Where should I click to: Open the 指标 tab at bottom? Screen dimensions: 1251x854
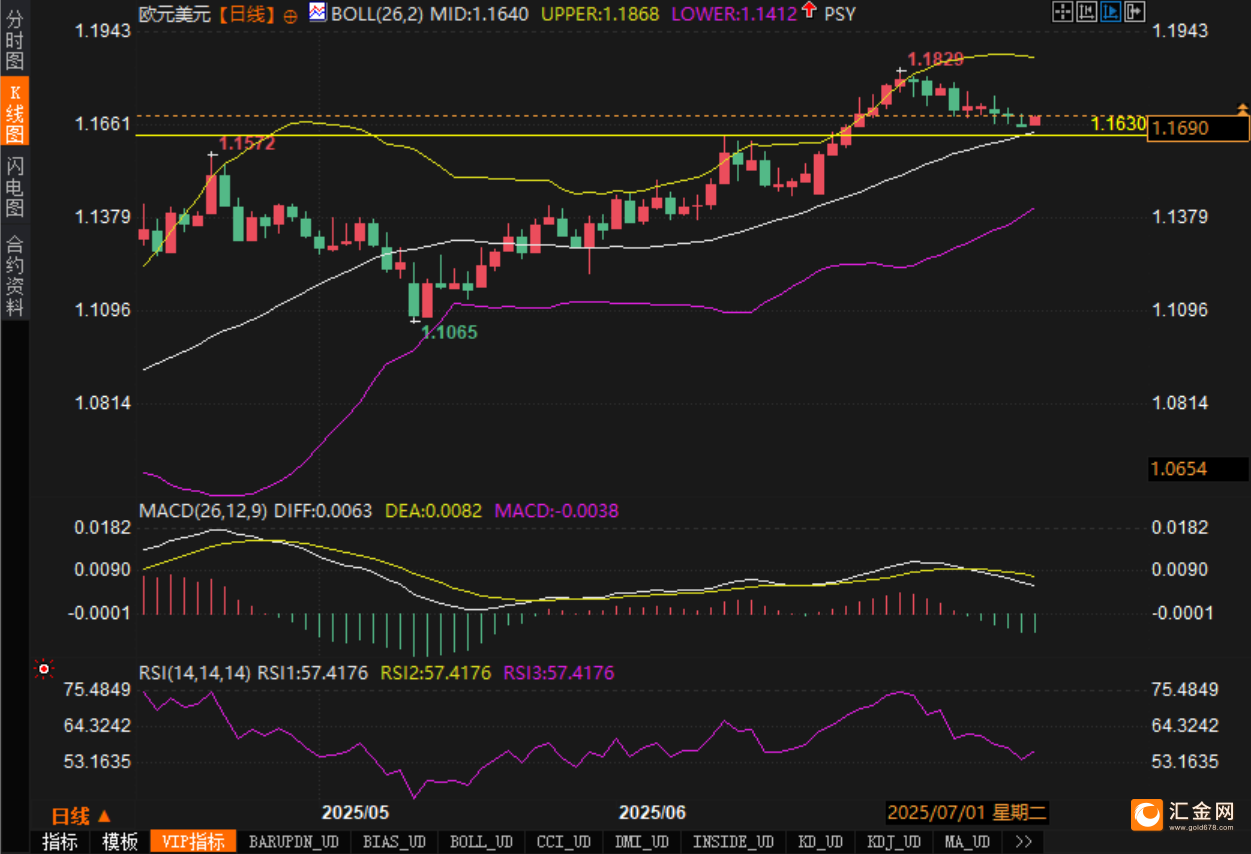[59, 842]
